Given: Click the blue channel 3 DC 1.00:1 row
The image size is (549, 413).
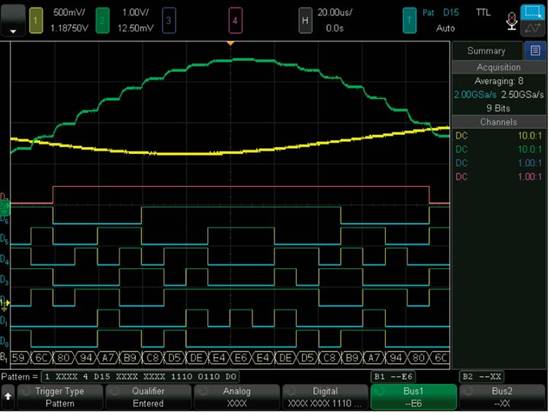Looking at the screenshot, I should (x=499, y=163).
